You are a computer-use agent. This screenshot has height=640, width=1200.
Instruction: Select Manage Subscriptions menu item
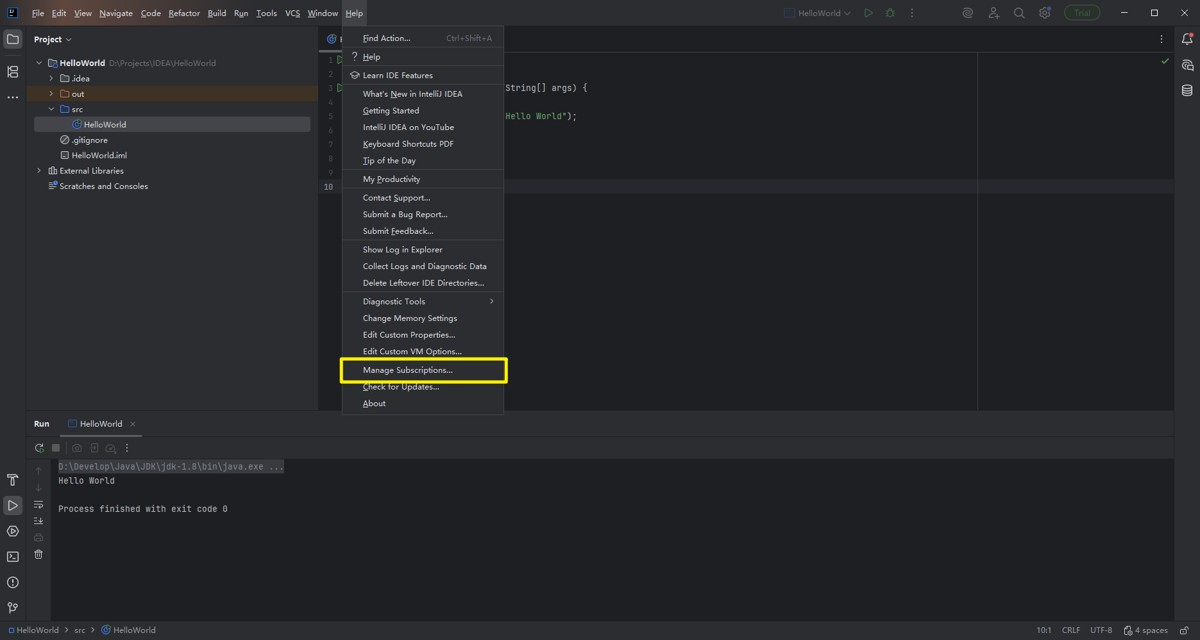[x=408, y=370]
